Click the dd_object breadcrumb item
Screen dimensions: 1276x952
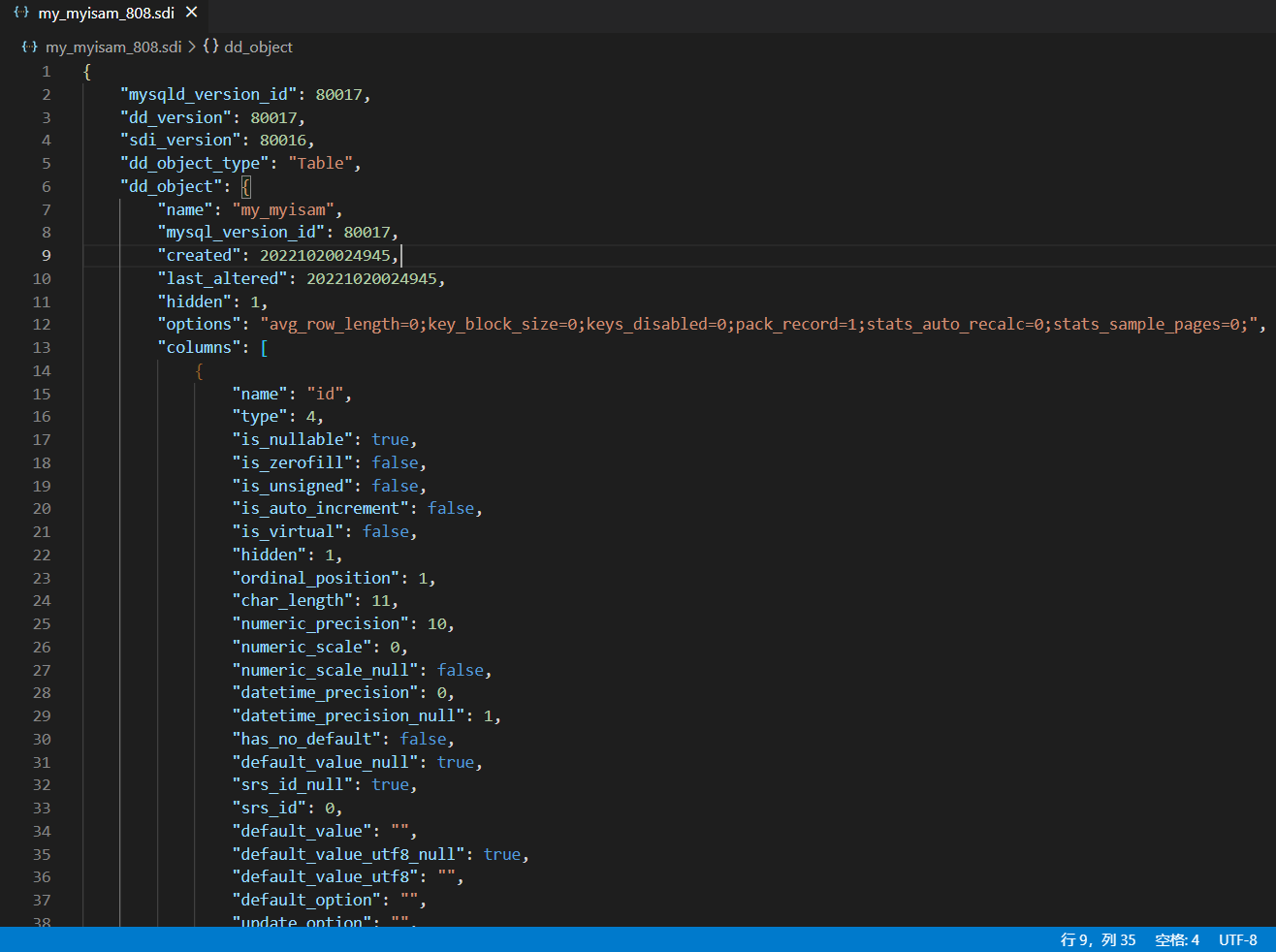coord(258,47)
